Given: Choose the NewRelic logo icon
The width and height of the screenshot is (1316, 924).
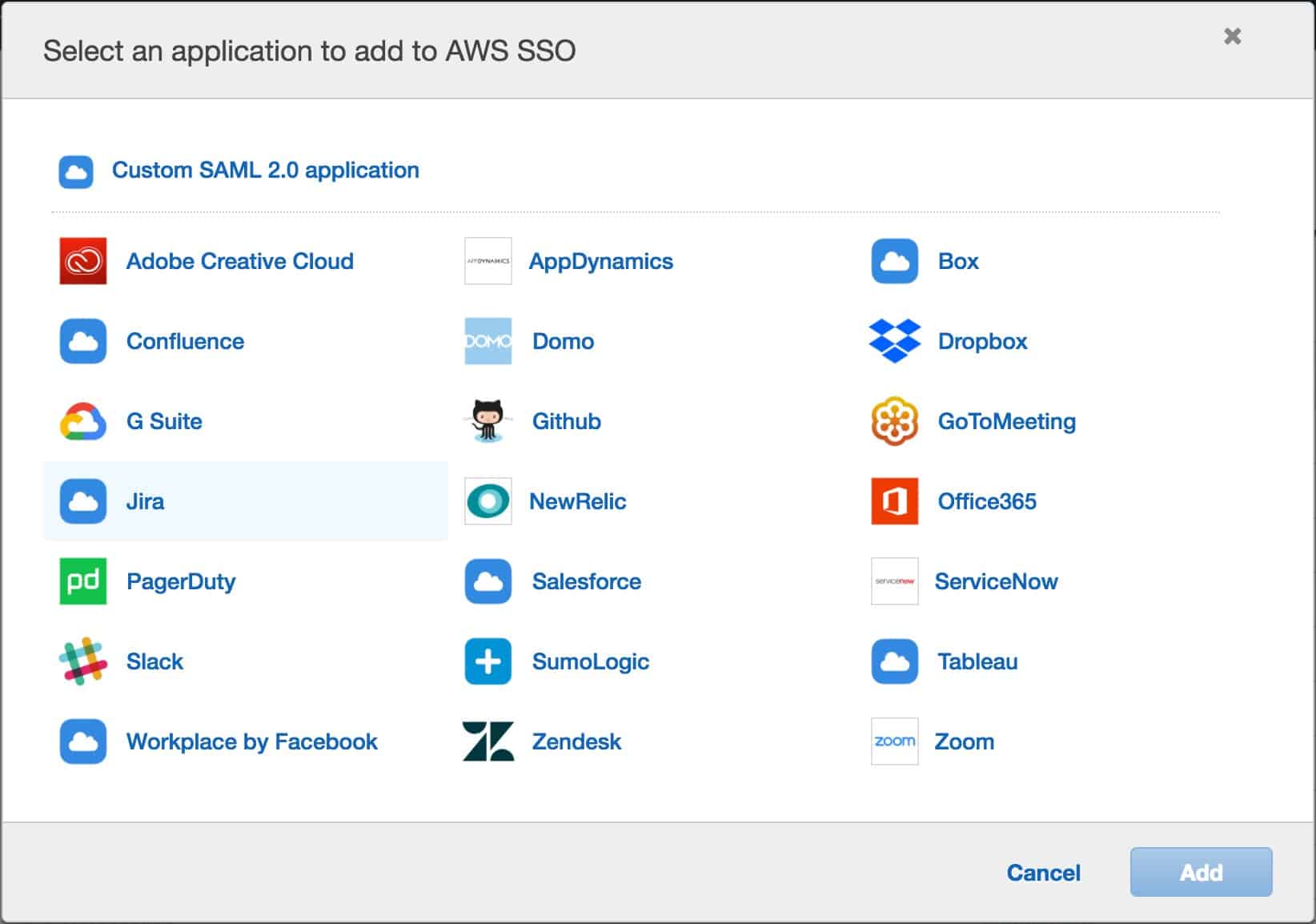Looking at the screenshot, I should coord(488,501).
